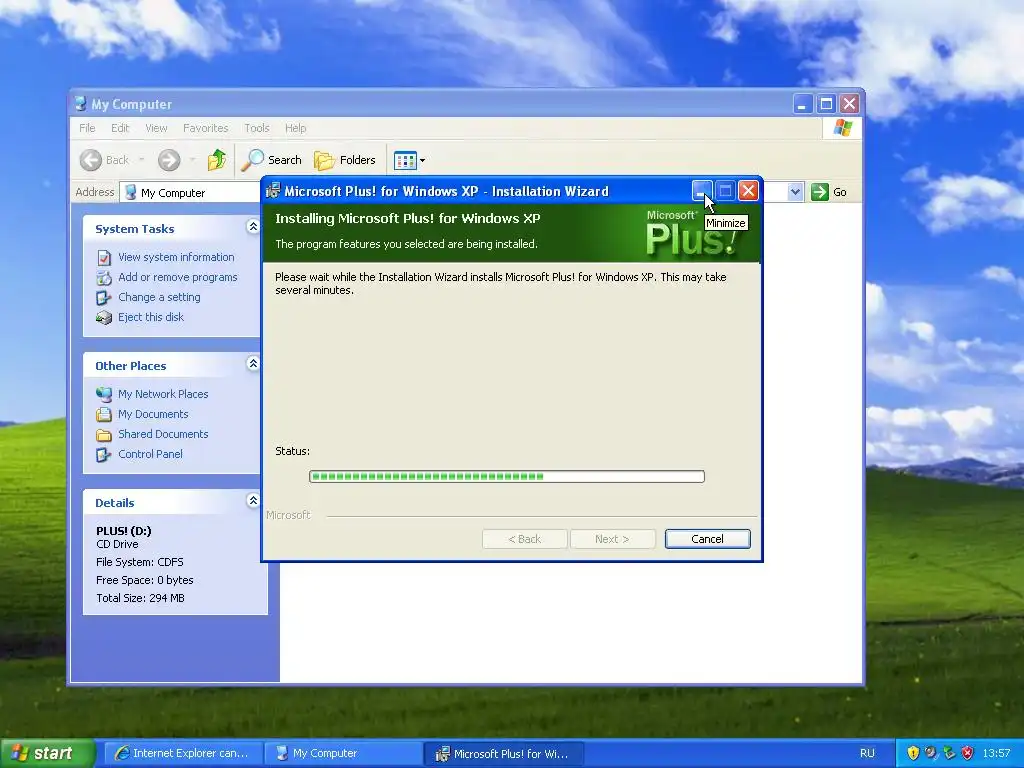Collapse the Details panel
The width and height of the screenshot is (1024, 768).
click(253, 502)
